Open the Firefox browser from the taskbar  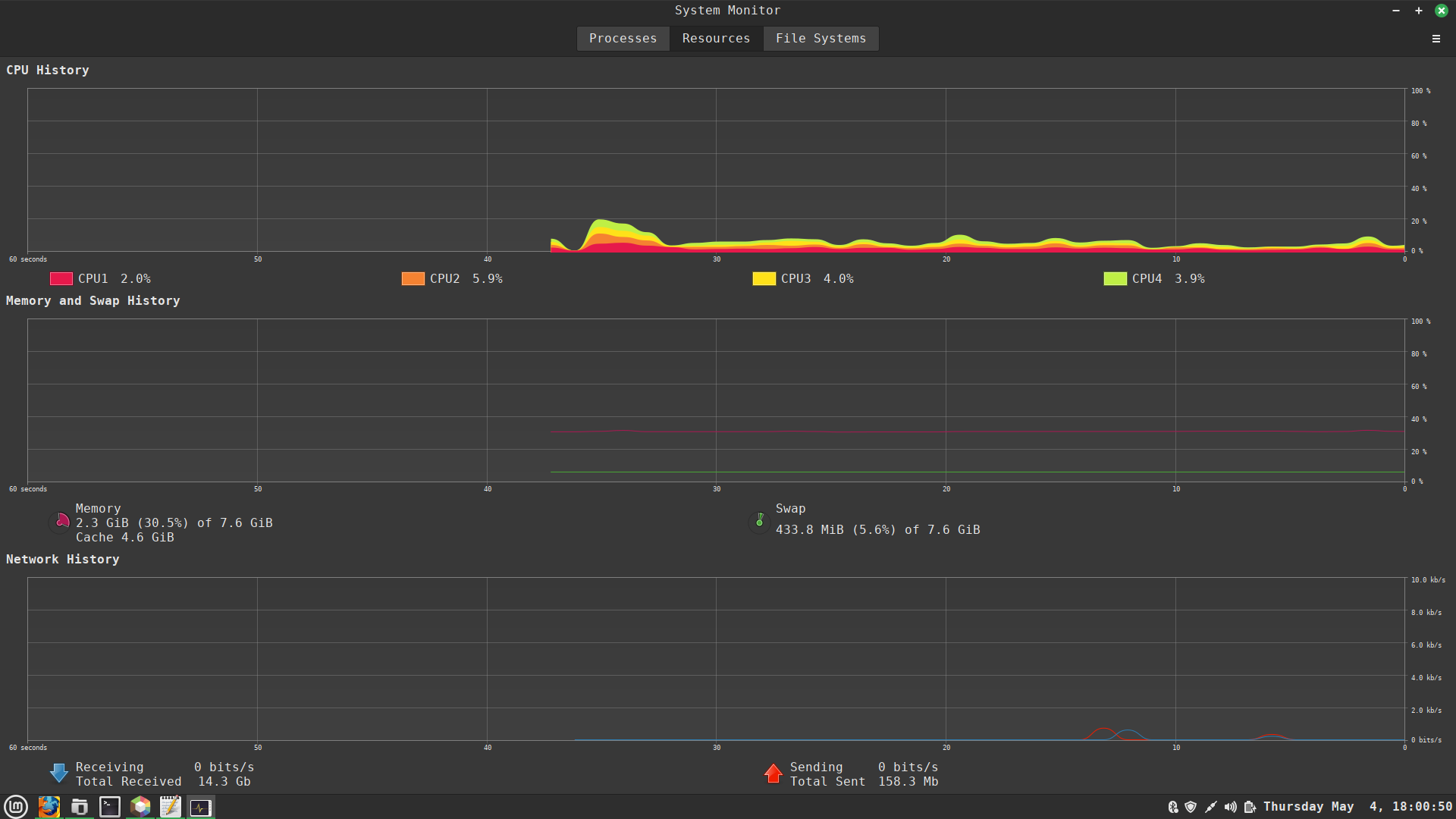click(x=49, y=807)
